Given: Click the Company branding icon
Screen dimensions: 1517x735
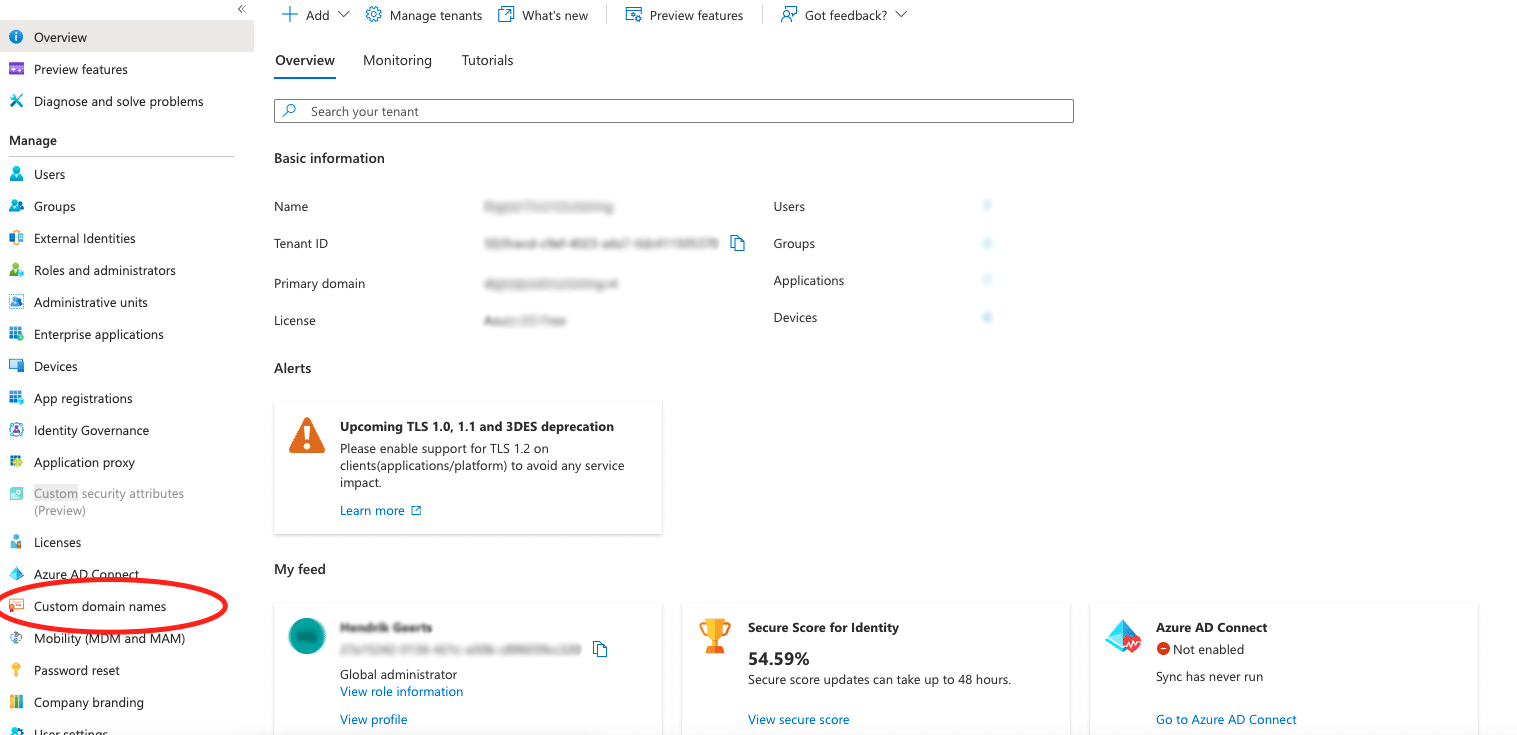Looking at the screenshot, I should [16, 702].
